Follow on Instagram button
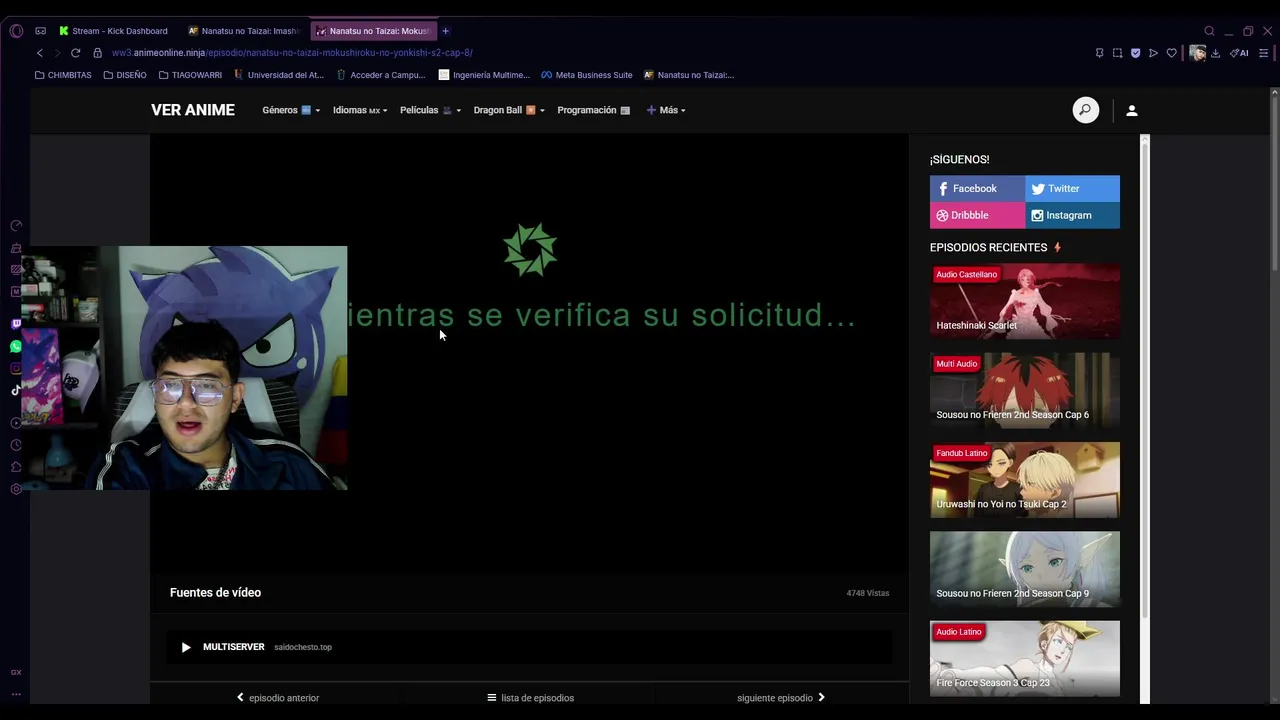1280x720 pixels. pos(1072,215)
